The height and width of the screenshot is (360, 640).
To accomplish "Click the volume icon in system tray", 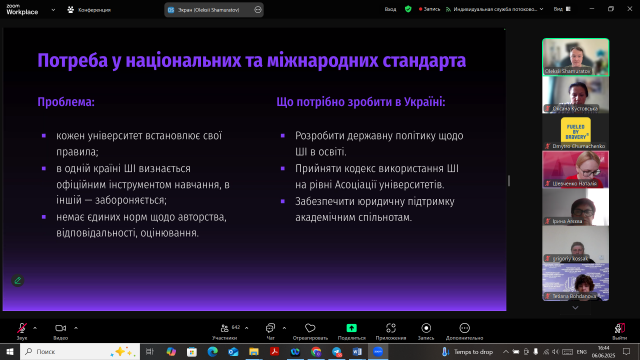I will coord(555,351).
